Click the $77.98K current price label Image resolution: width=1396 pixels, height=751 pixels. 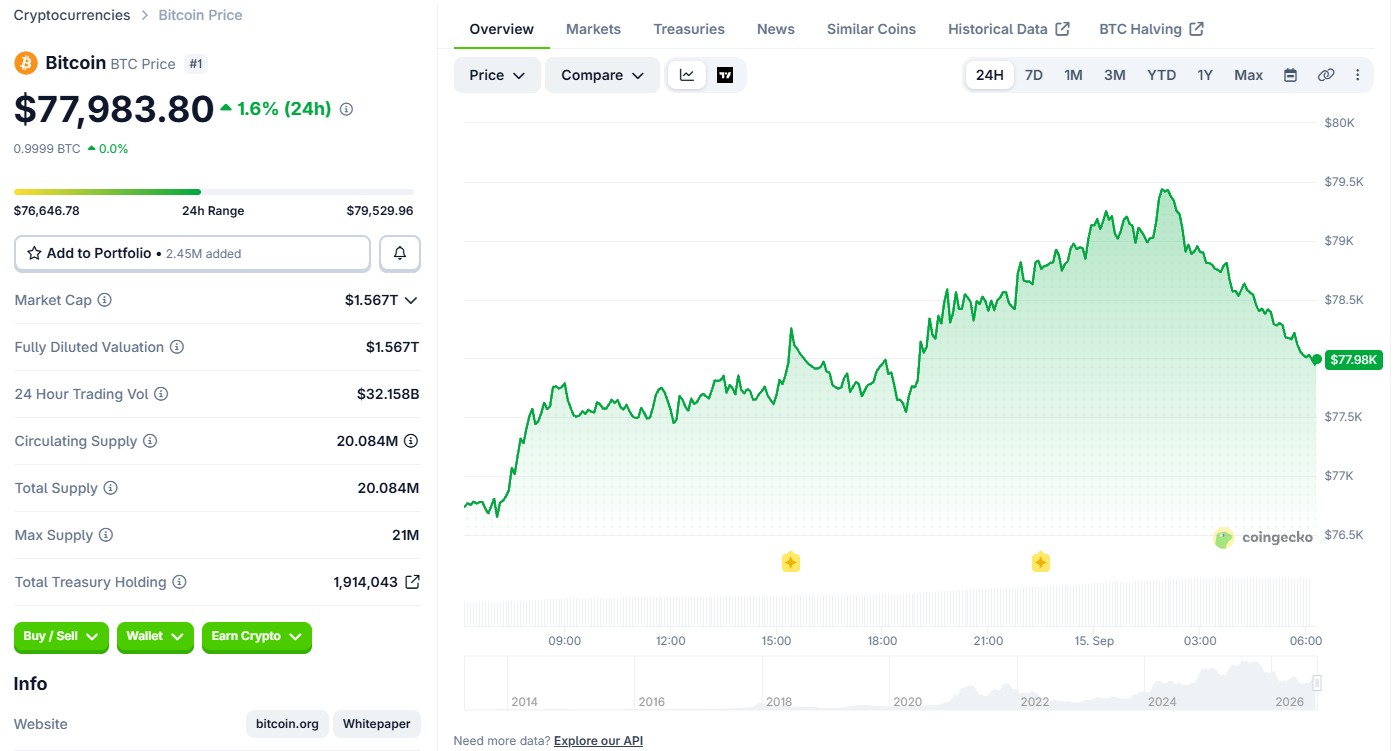pos(1353,359)
